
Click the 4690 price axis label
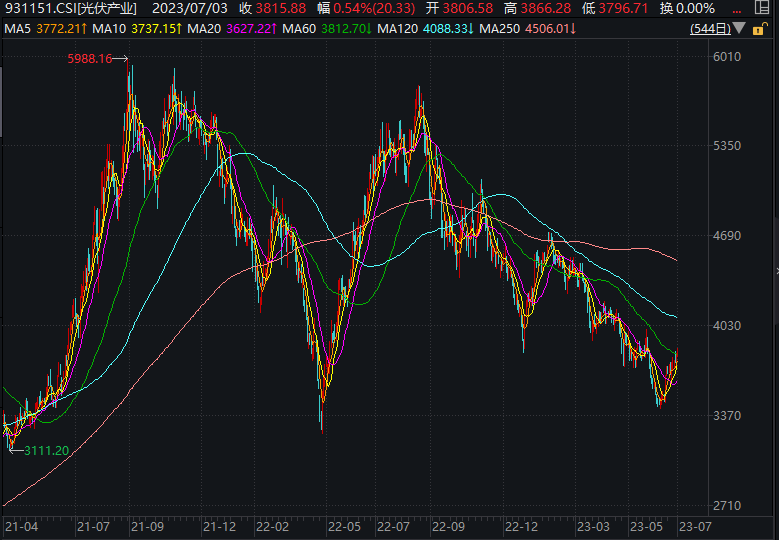pos(727,235)
